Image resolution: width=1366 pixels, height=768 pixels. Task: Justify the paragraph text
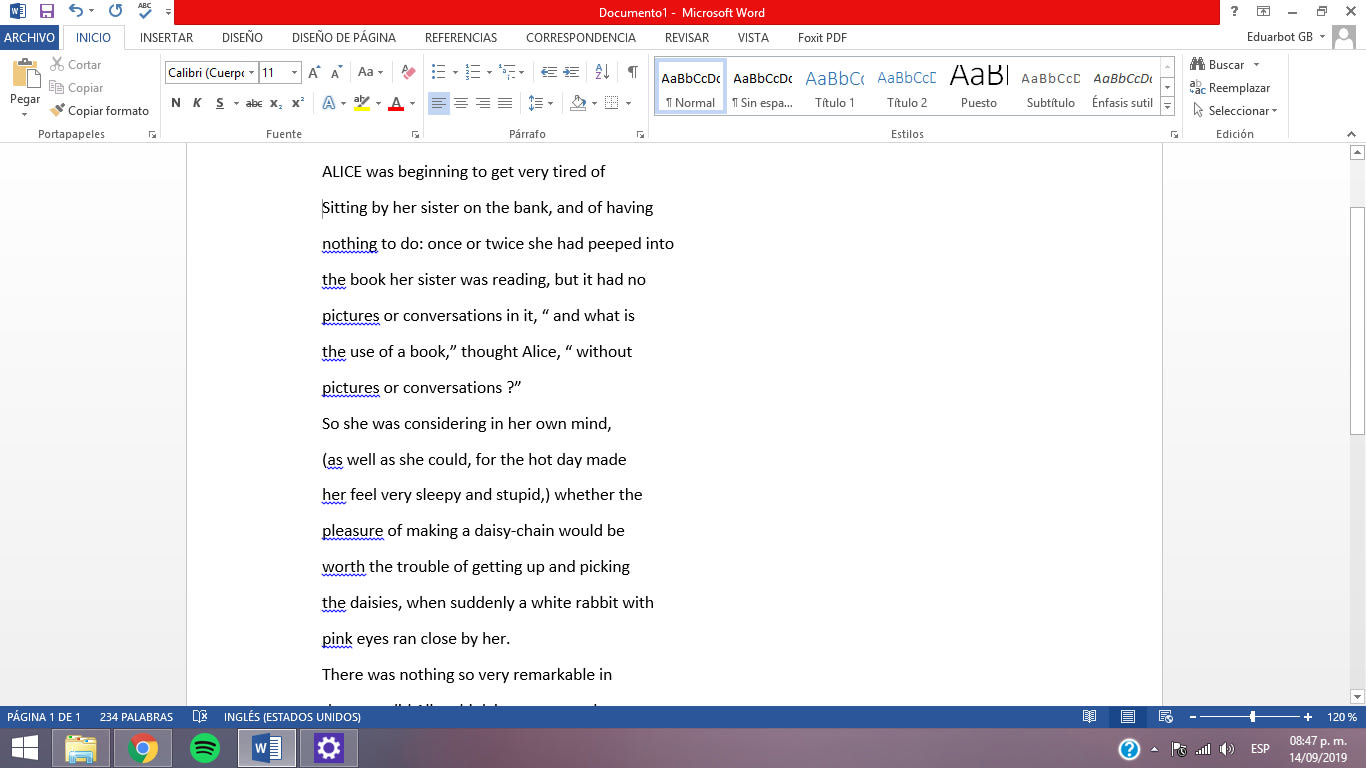pyautogui.click(x=505, y=103)
